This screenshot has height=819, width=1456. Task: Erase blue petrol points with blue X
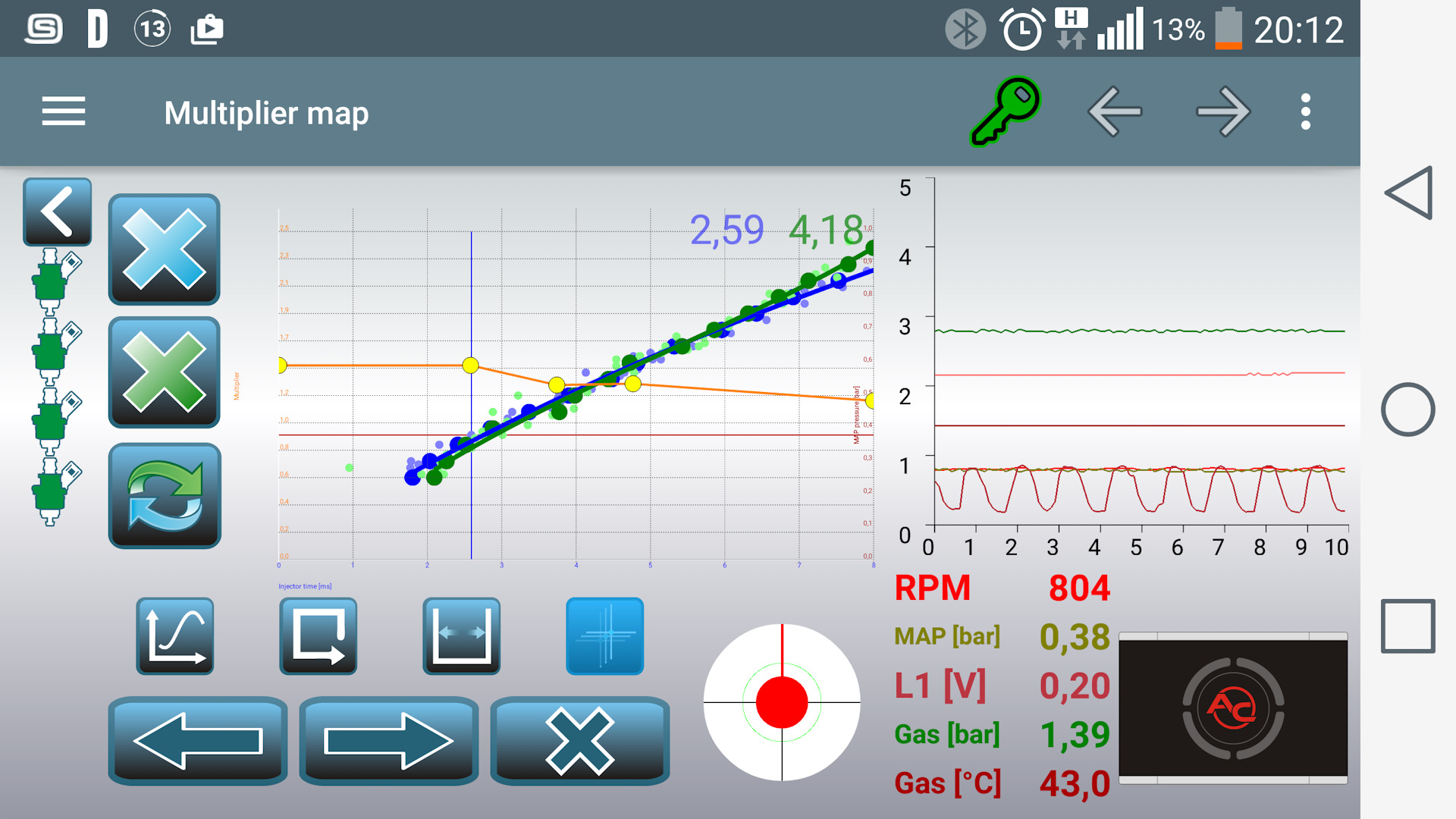point(164,249)
